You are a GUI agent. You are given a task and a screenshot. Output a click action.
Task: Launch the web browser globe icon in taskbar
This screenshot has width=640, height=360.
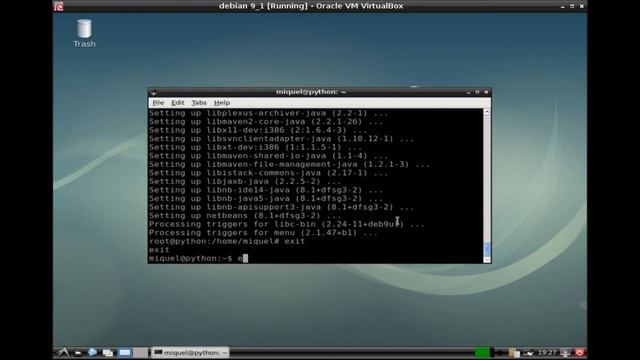(93, 352)
